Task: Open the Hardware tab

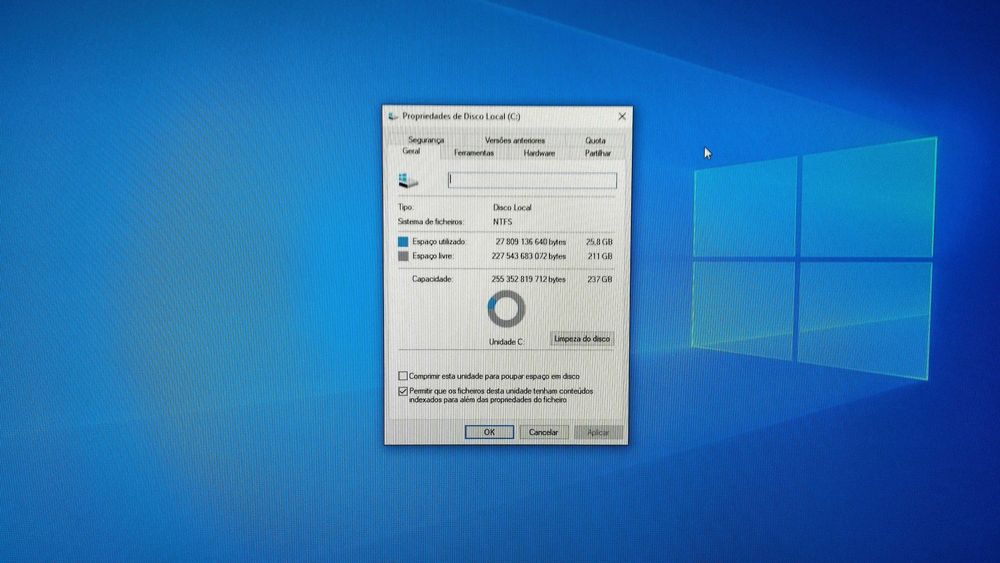Action: [x=539, y=153]
